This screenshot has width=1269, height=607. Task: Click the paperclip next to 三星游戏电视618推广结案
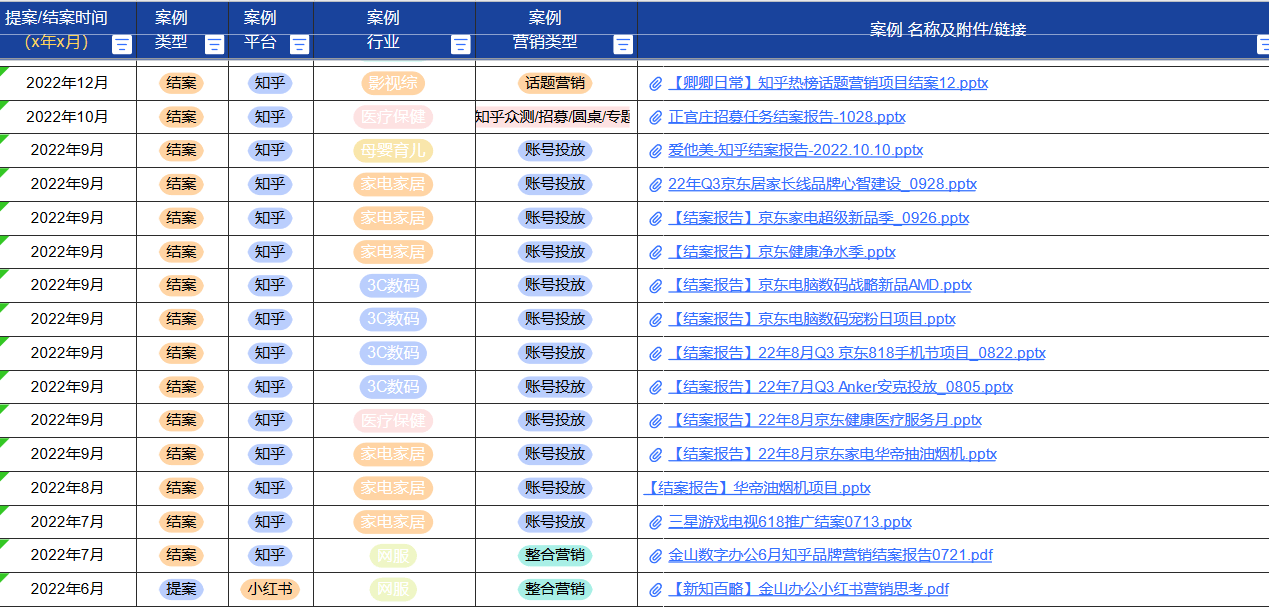(654, 521)
